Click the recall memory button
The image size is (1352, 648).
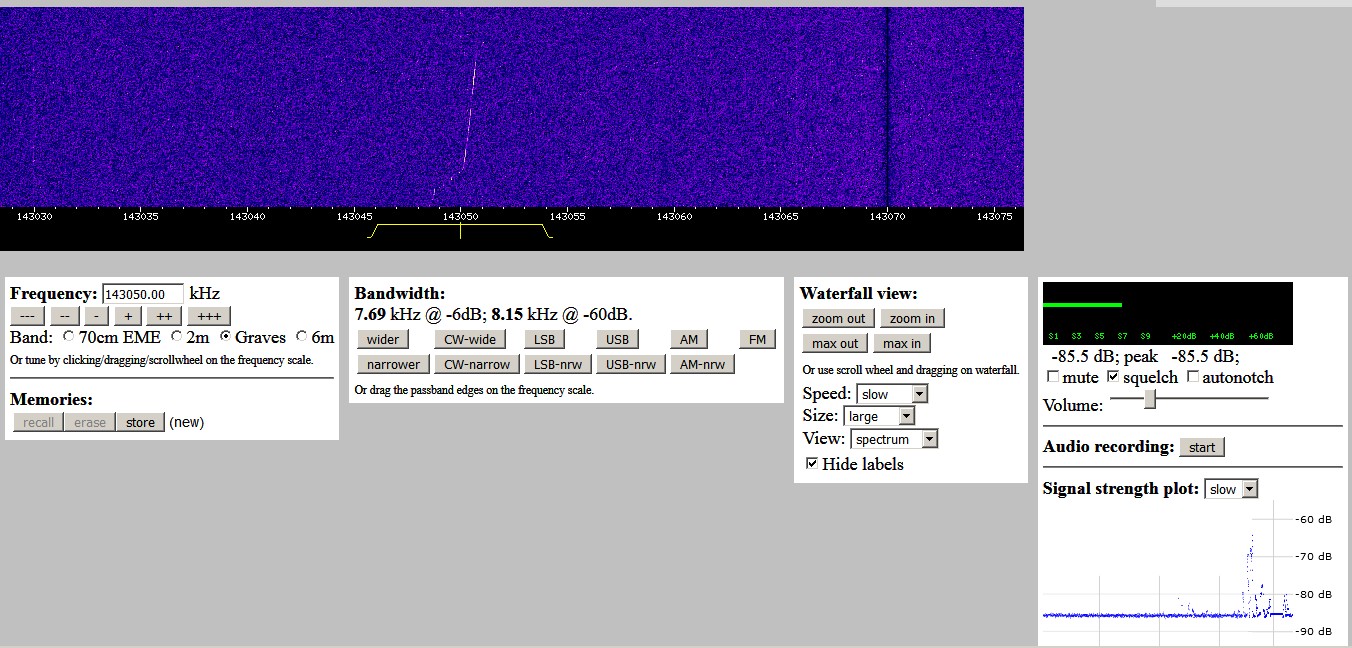(x=38, y=422)
